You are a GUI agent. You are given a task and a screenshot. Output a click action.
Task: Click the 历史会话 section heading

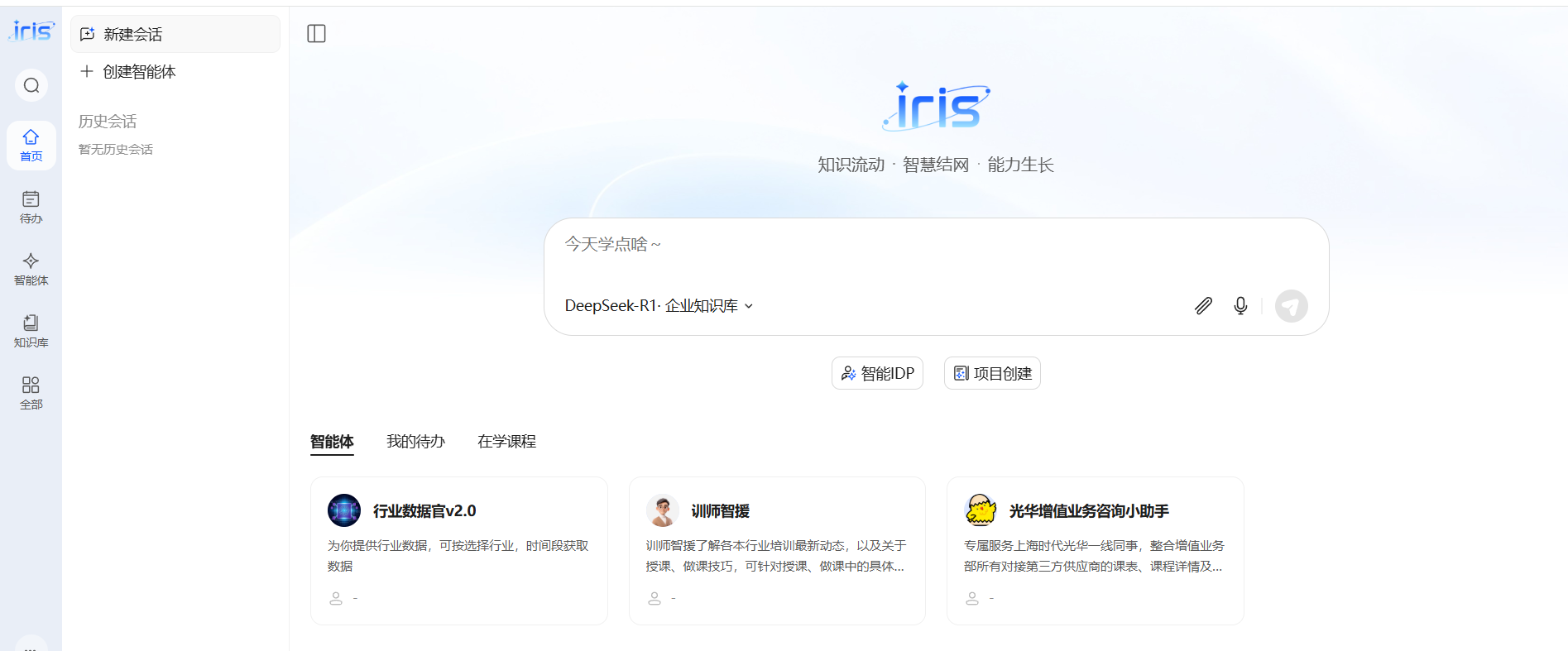(x=108, y=122)
